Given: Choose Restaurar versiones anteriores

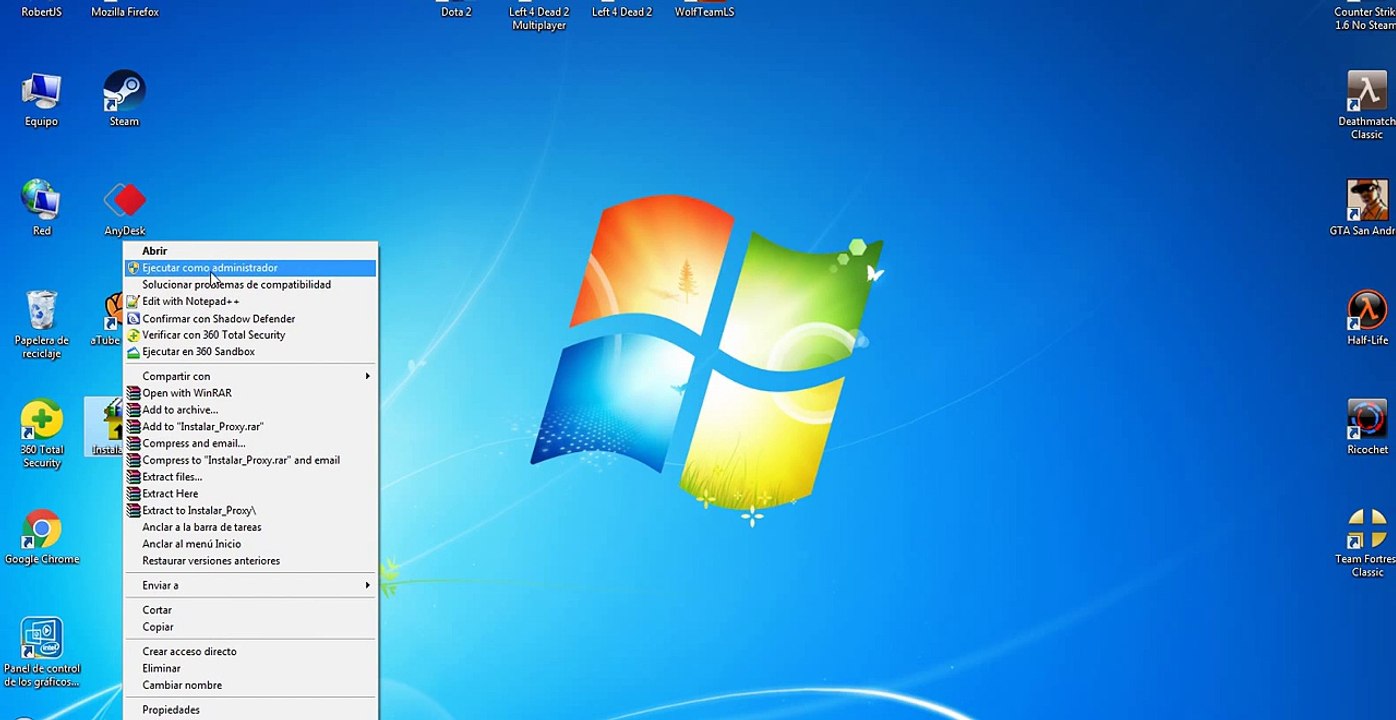Looking at the screenshot, I should (250, 561).
